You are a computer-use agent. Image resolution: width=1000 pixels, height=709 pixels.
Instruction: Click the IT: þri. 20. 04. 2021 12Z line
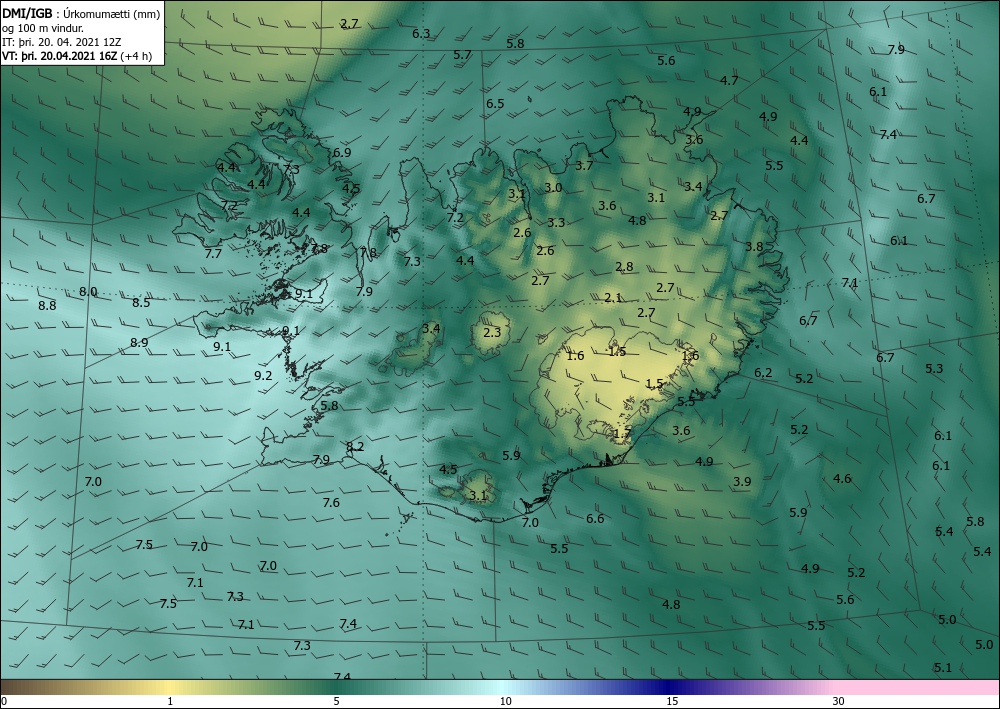[x=61, y=42]
